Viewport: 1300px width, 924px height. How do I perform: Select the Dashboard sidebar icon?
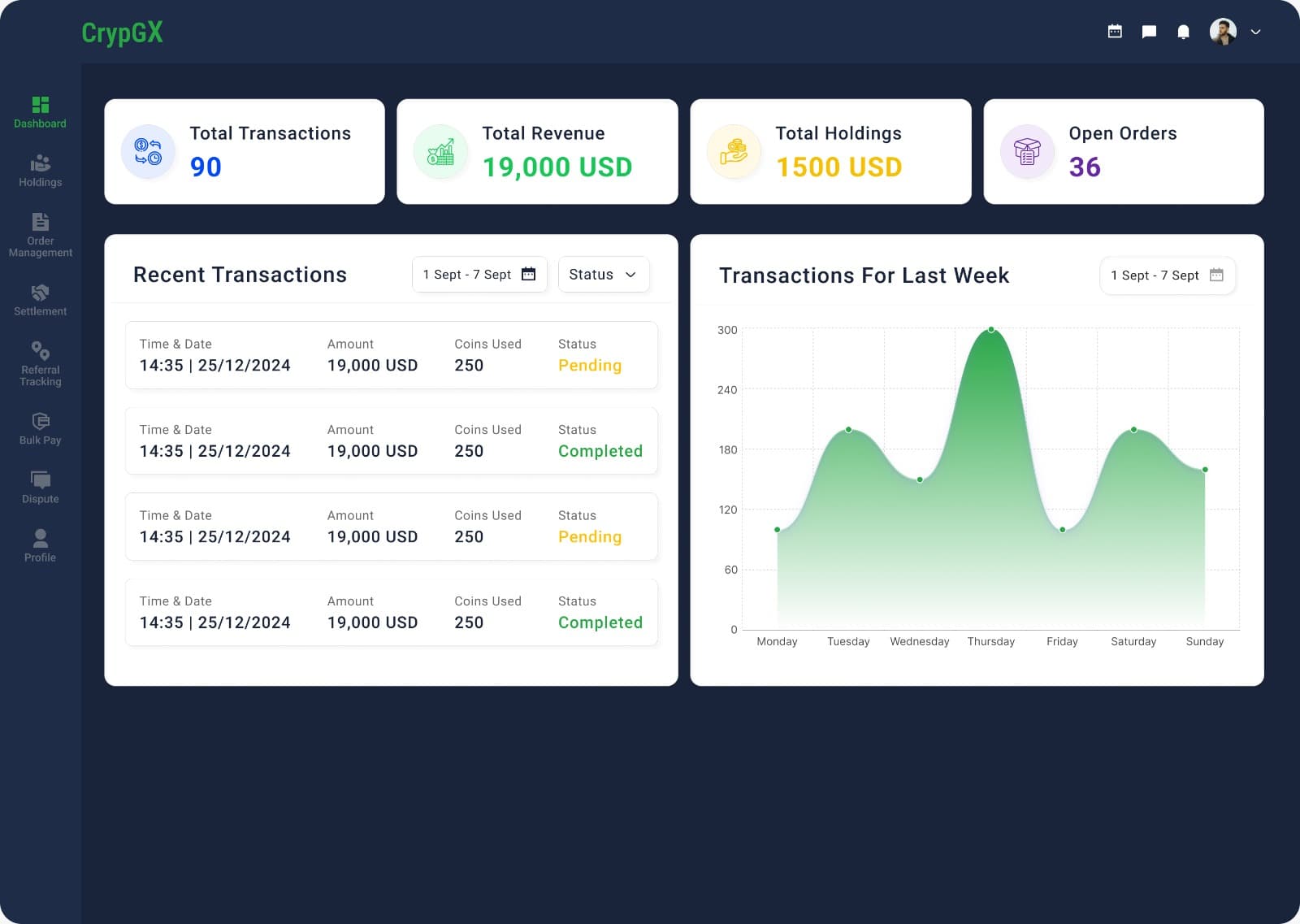tap(40, 105)
